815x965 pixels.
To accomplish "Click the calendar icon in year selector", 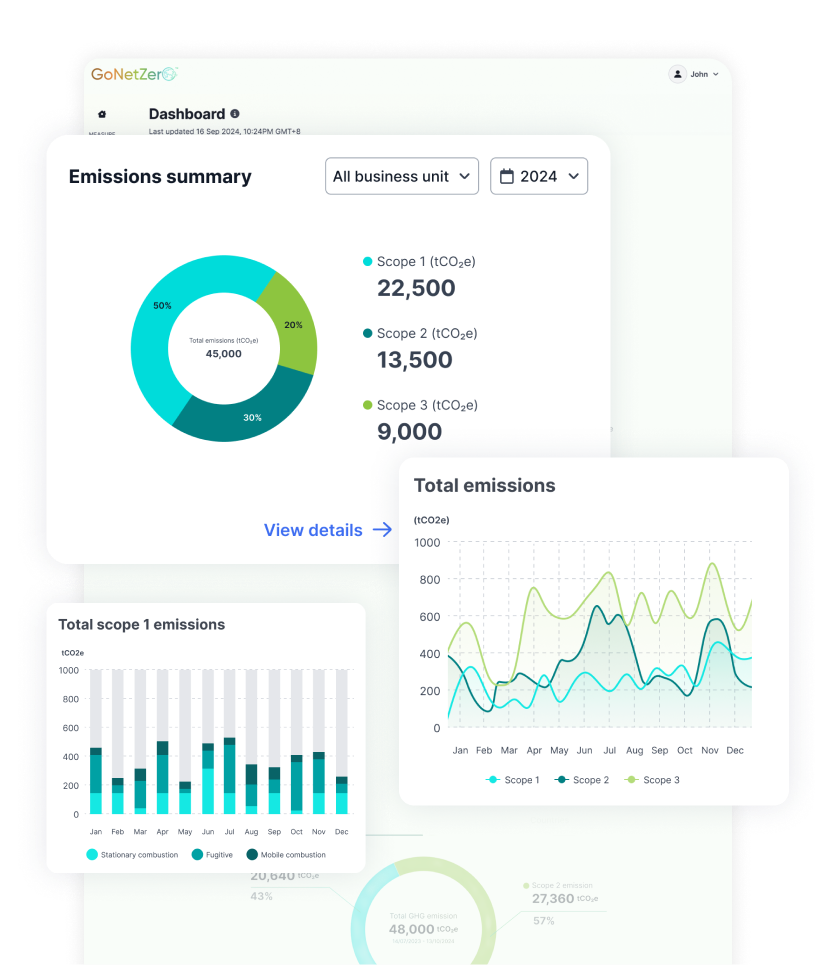I will pyautogui.click(x=507, y=177).
